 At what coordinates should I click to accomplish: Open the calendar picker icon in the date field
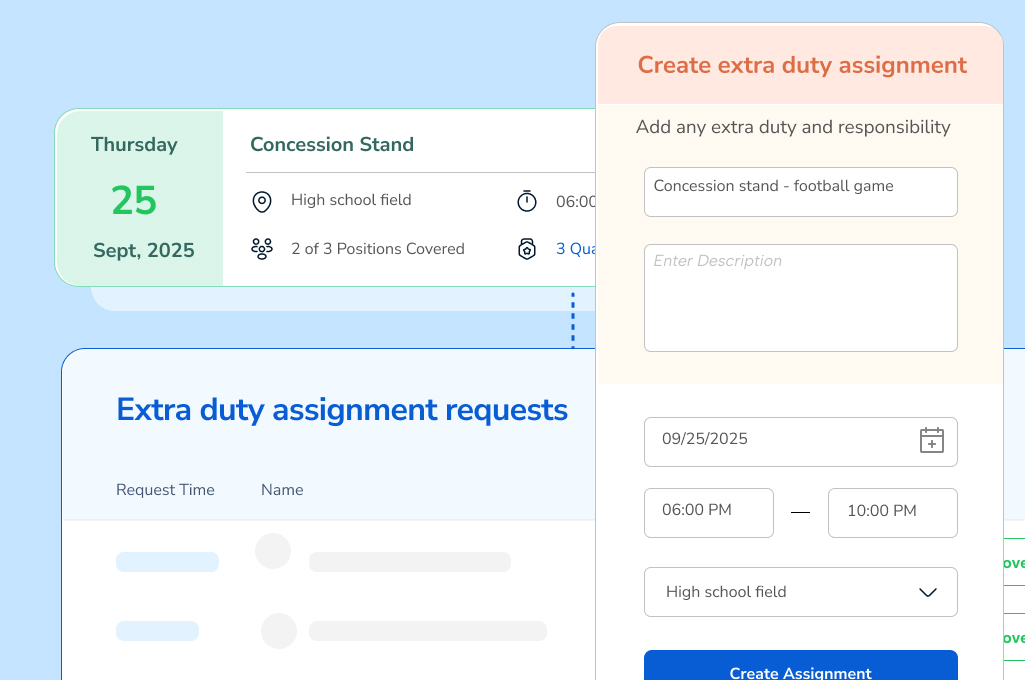(932, 441)
